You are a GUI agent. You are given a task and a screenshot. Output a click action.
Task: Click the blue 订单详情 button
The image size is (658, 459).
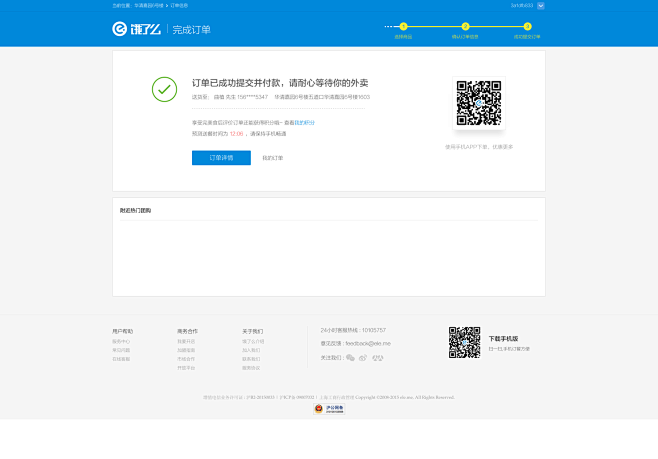tap(221, 158)
